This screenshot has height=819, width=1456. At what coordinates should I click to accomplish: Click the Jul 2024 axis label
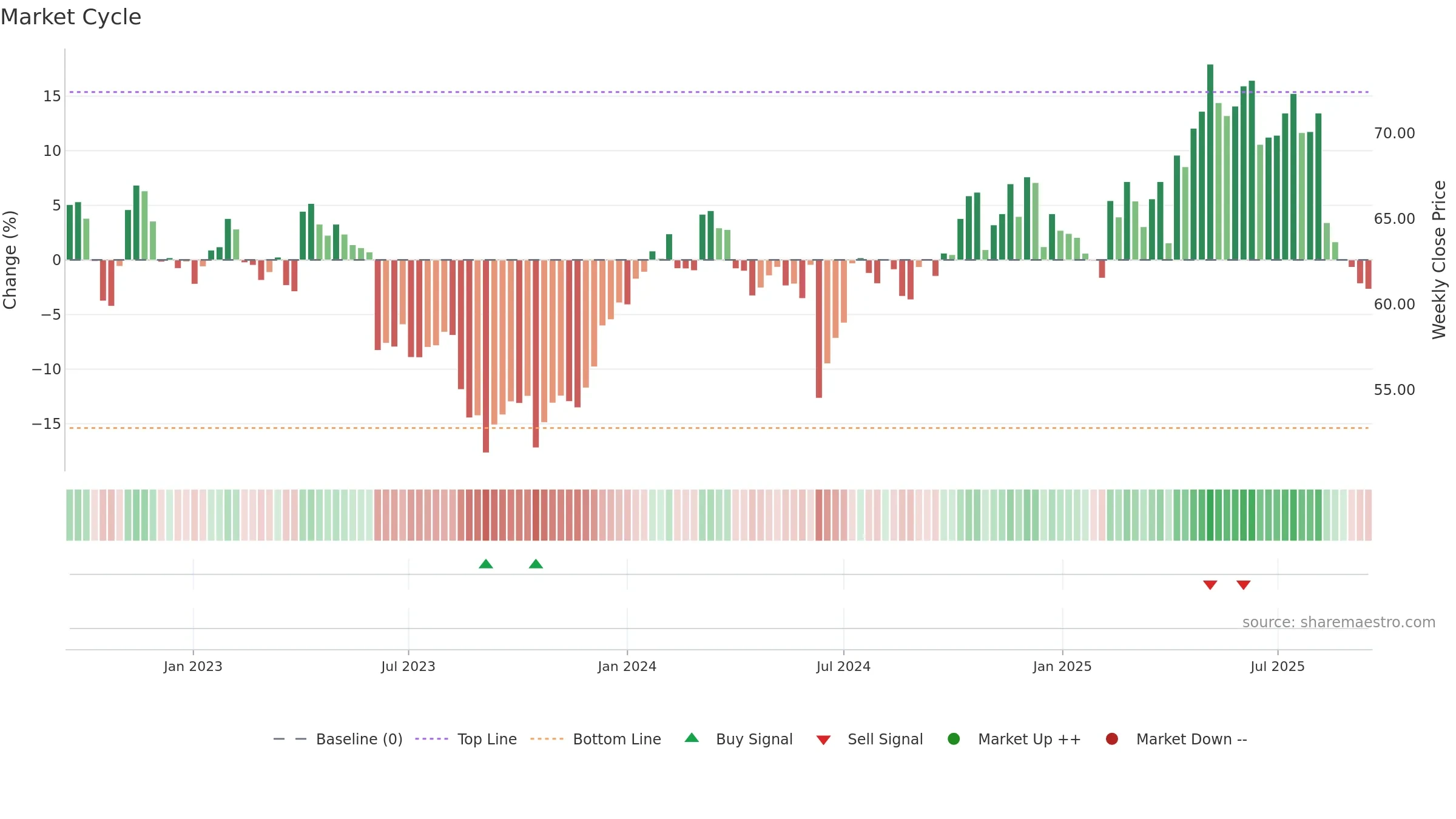pos(843,666)
